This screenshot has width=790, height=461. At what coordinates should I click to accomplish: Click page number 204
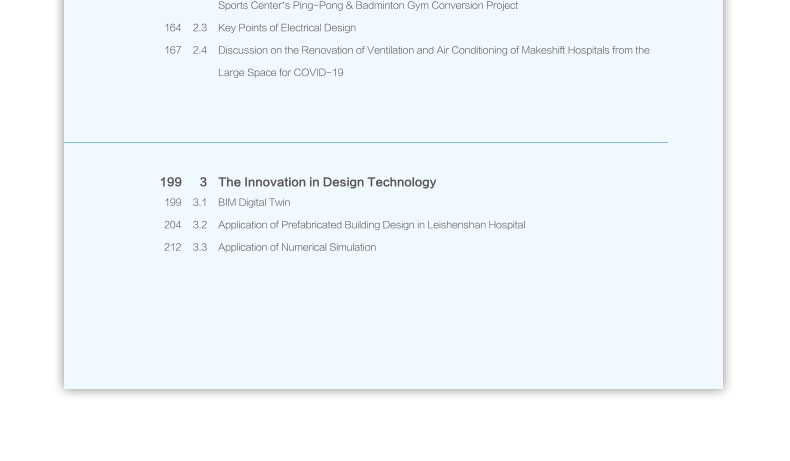click(173, 225)
